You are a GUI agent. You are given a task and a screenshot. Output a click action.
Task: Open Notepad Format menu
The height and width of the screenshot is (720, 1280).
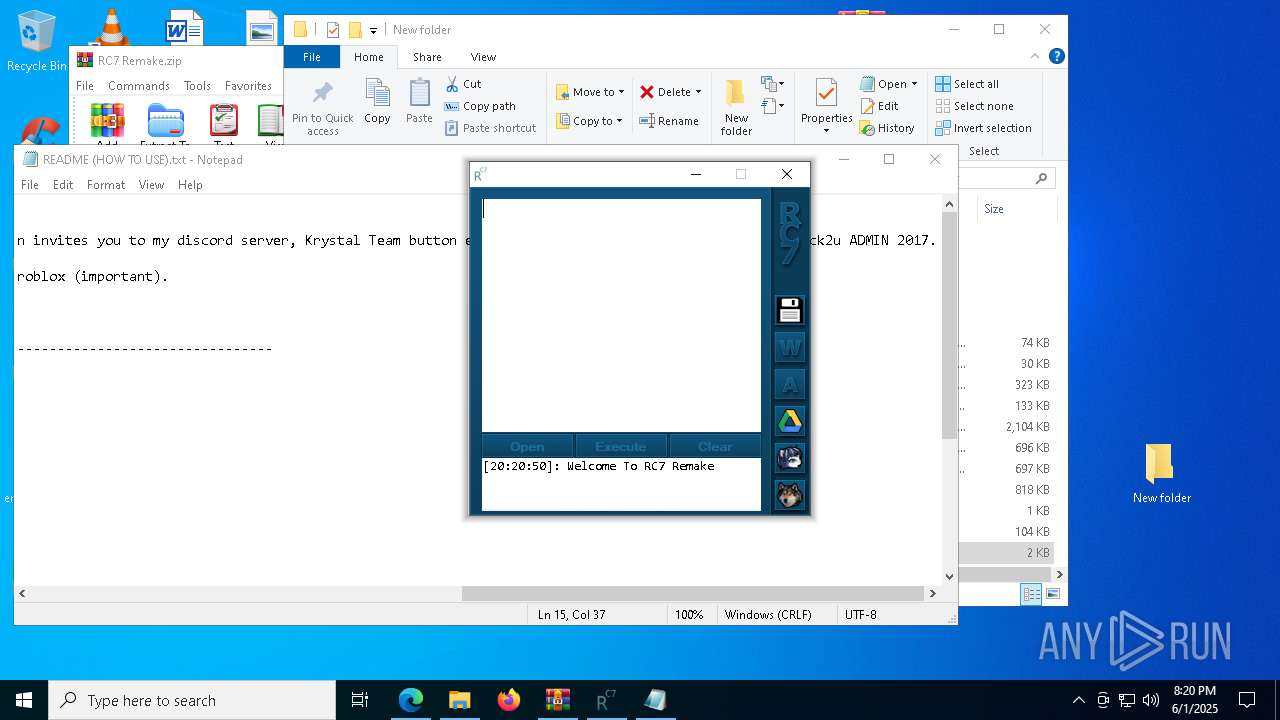coord(106,185)
